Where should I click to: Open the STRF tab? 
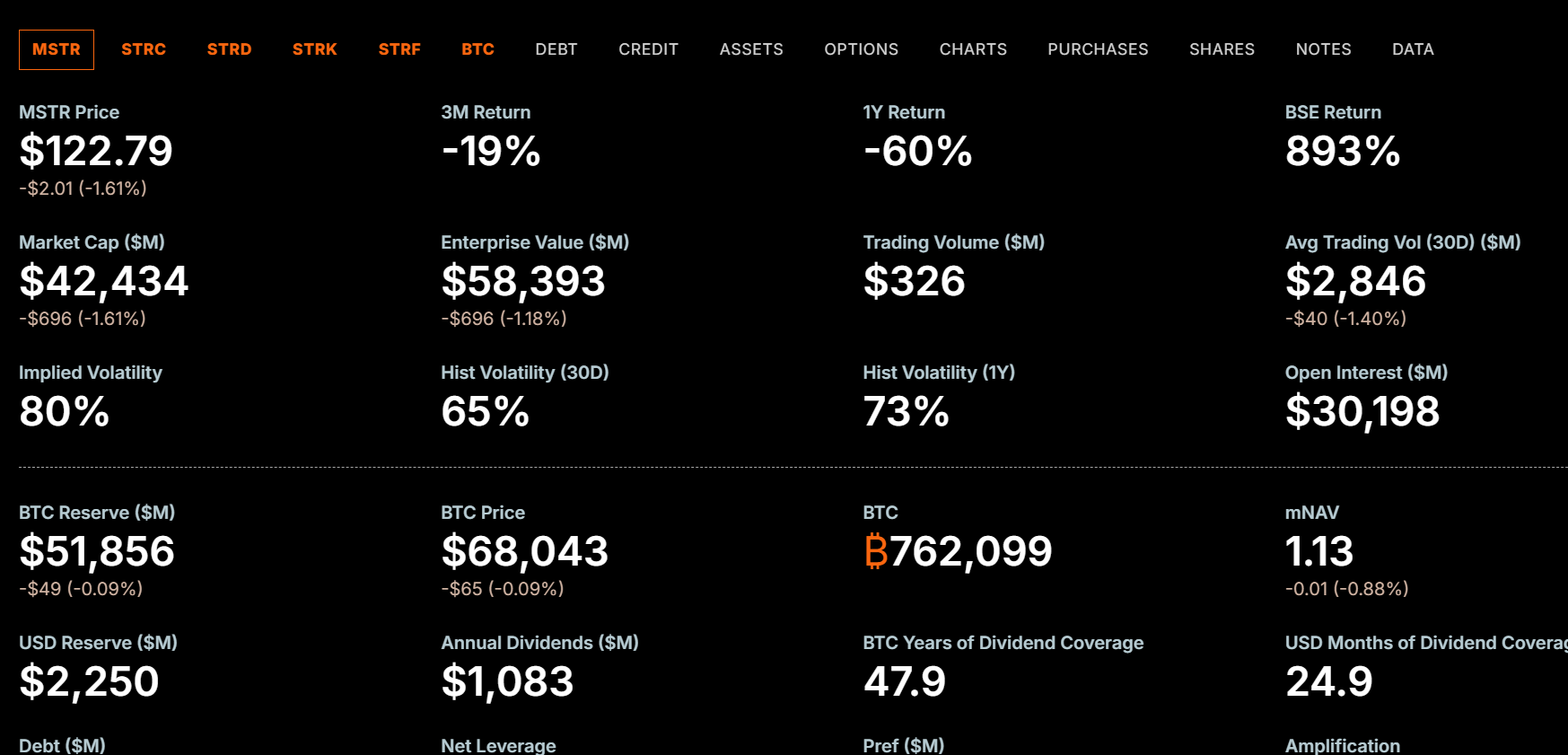[x=399, y=49]
